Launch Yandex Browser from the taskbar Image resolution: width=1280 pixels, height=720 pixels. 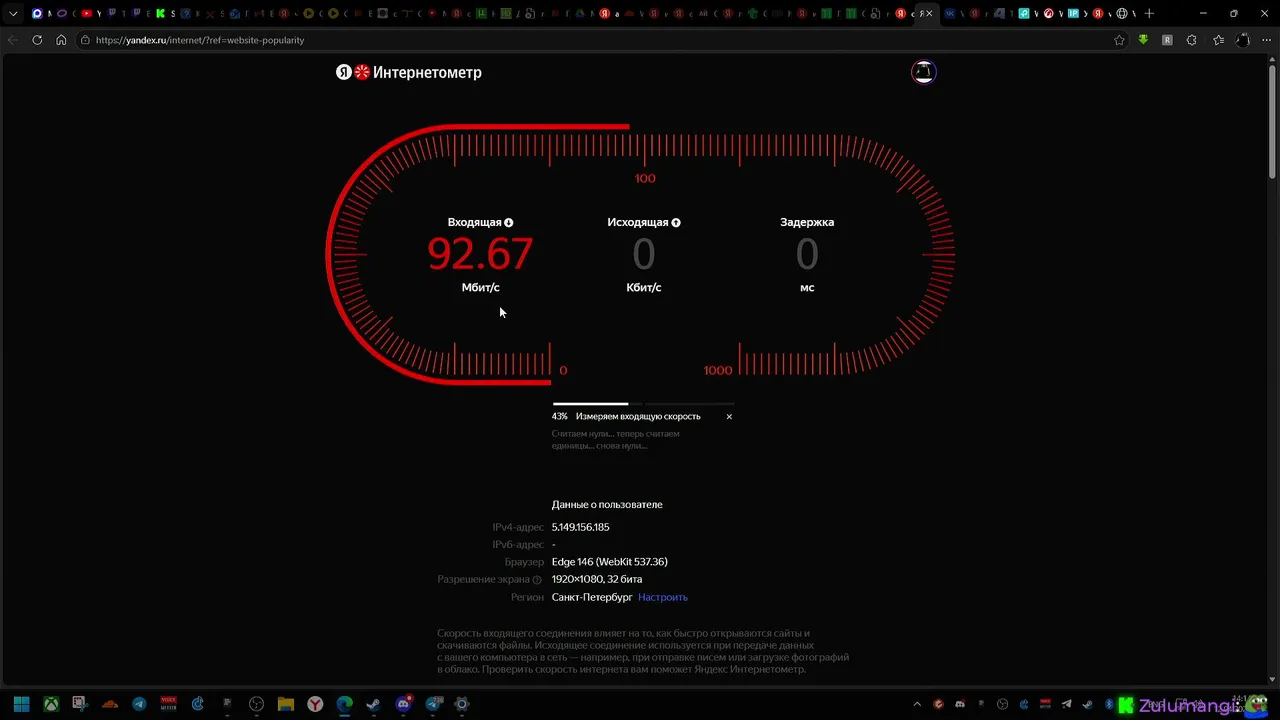(x=315, y=704)
